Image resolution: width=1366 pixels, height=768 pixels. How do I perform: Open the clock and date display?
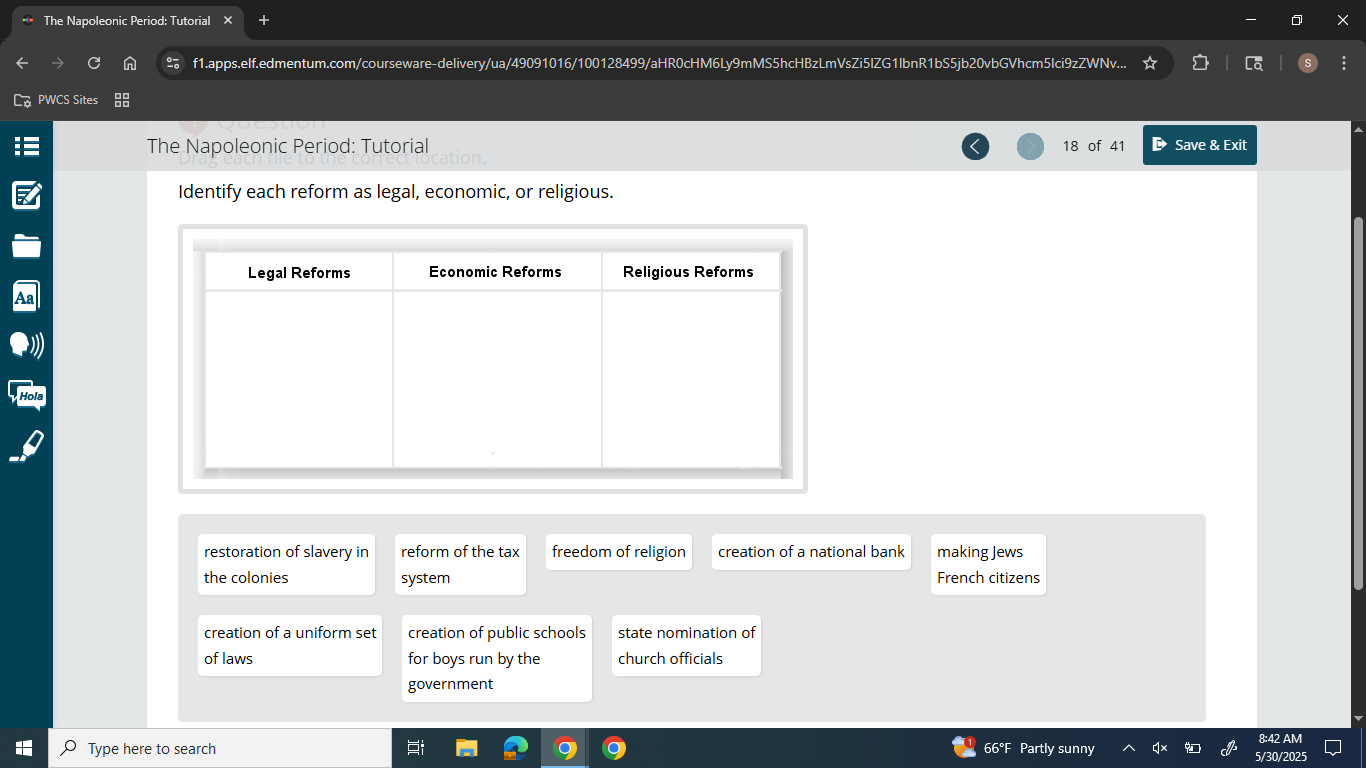[1280, 748]
